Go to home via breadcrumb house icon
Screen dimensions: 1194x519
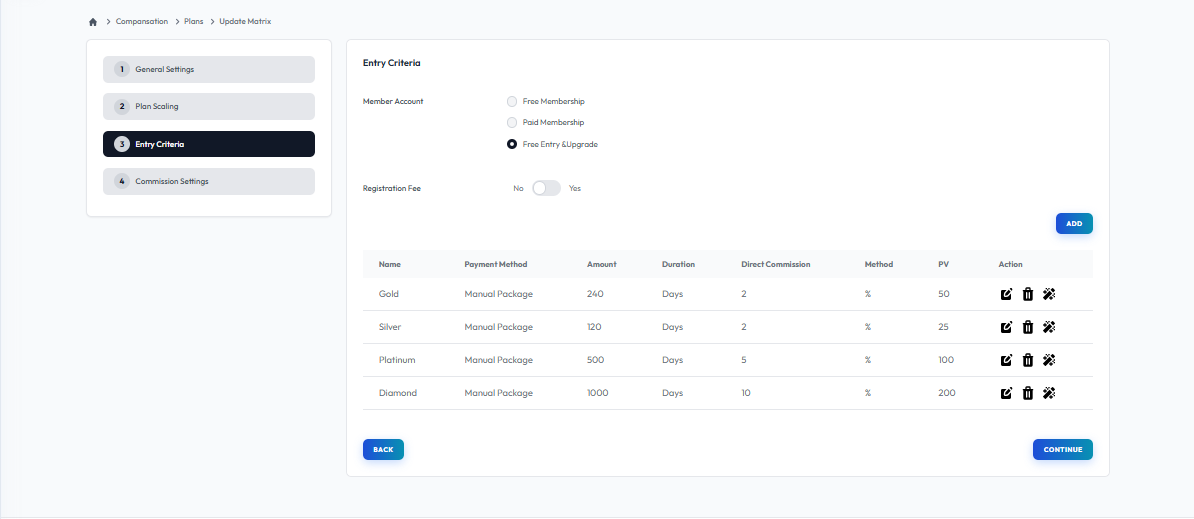[x=93, y=22]
